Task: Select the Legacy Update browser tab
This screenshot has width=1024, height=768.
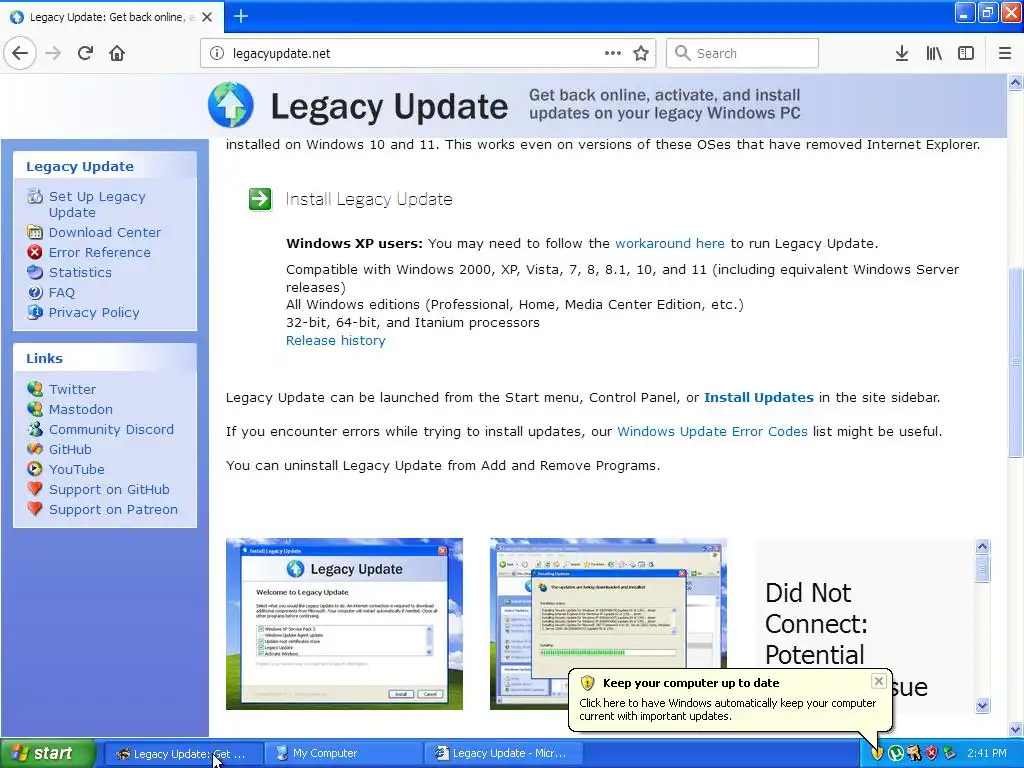Action: coord(112,17)
